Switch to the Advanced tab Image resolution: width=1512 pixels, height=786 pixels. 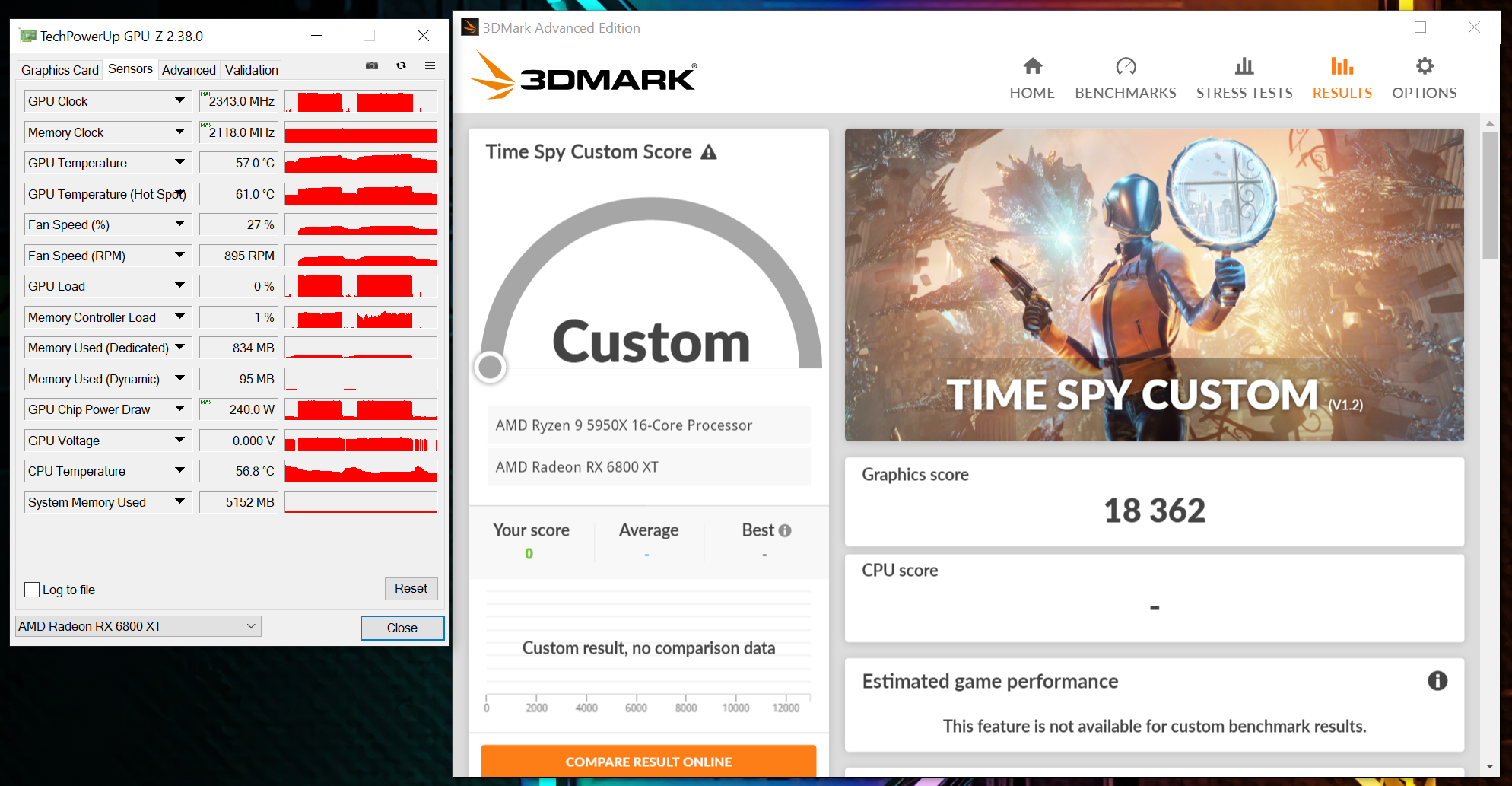[x=189, y=70]
